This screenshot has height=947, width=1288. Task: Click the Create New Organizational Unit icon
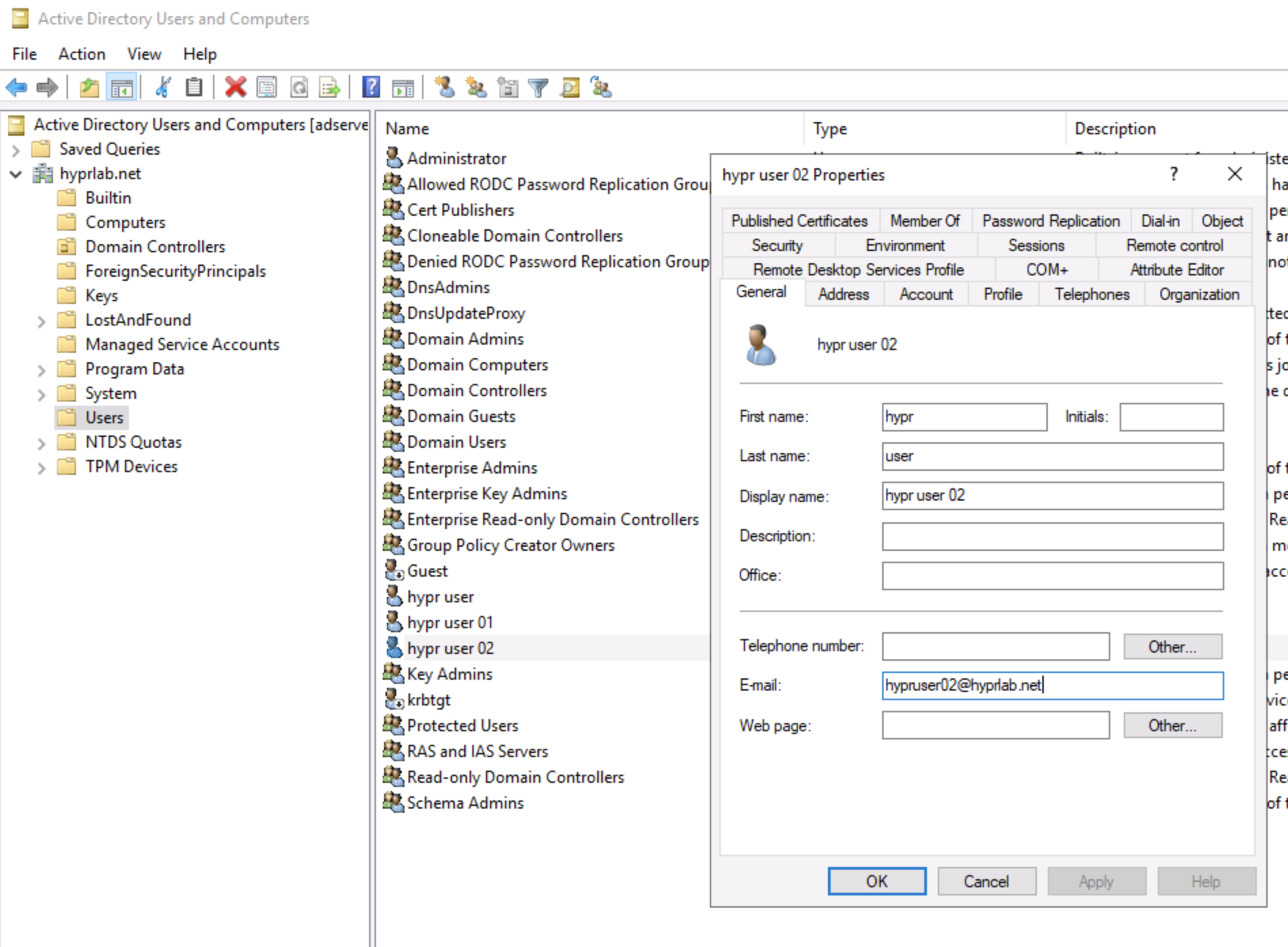tap(508, 88)
